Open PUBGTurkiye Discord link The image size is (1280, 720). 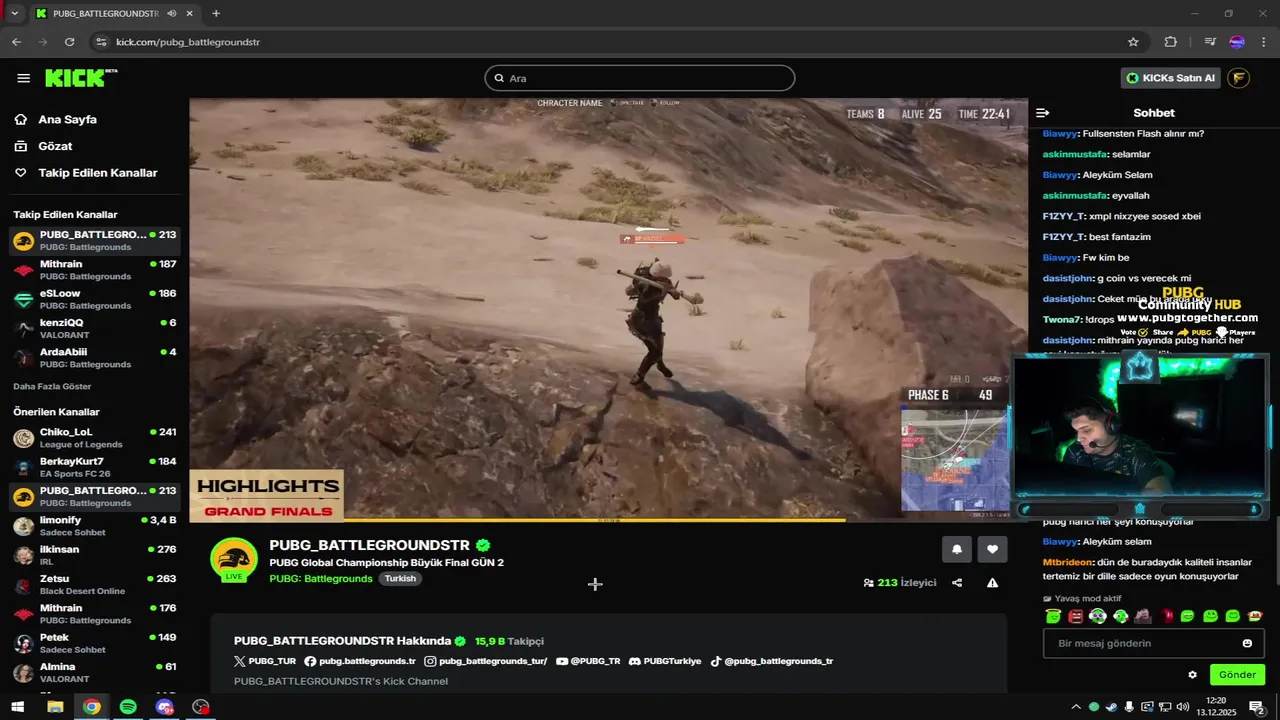tap(665, 661)
